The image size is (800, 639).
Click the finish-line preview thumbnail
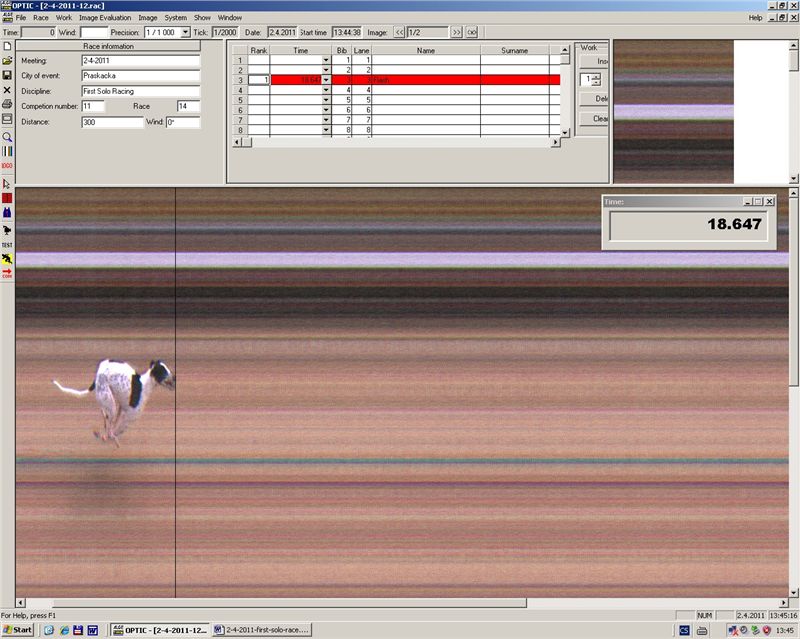pyautogui.click(x=673, y=112)
